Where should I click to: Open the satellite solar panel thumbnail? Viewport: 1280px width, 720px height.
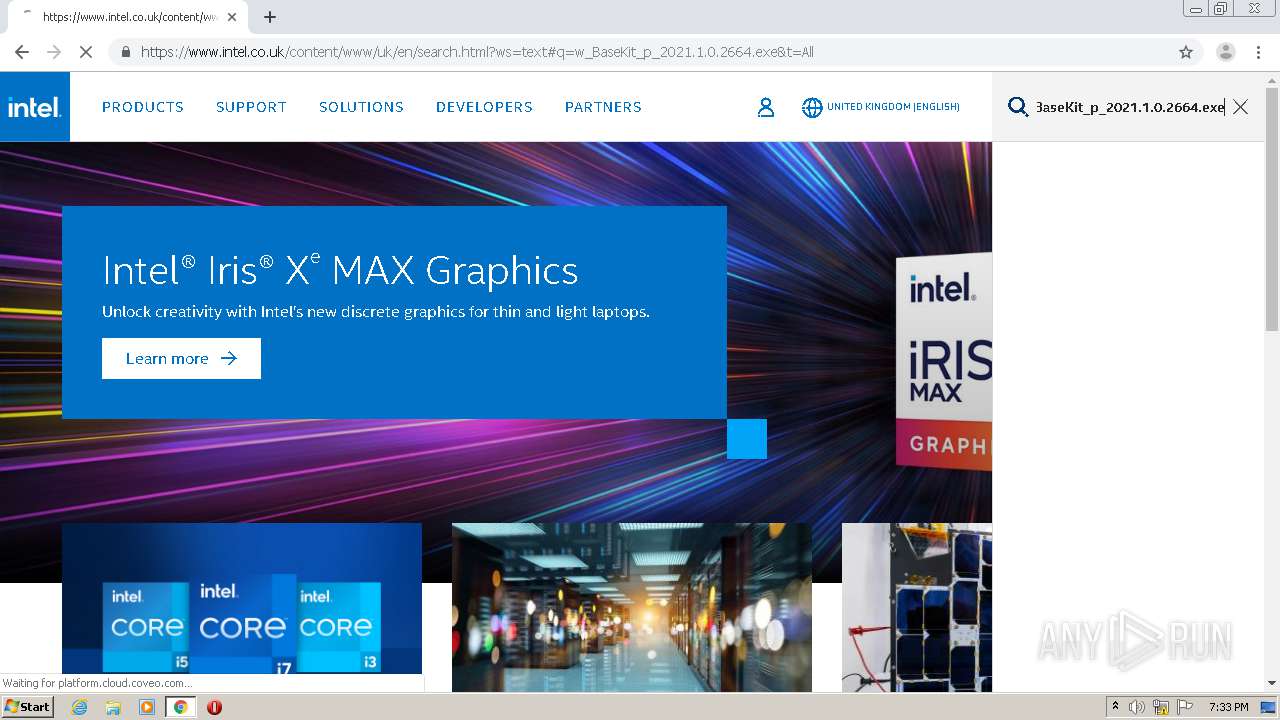tap(917, 607)
